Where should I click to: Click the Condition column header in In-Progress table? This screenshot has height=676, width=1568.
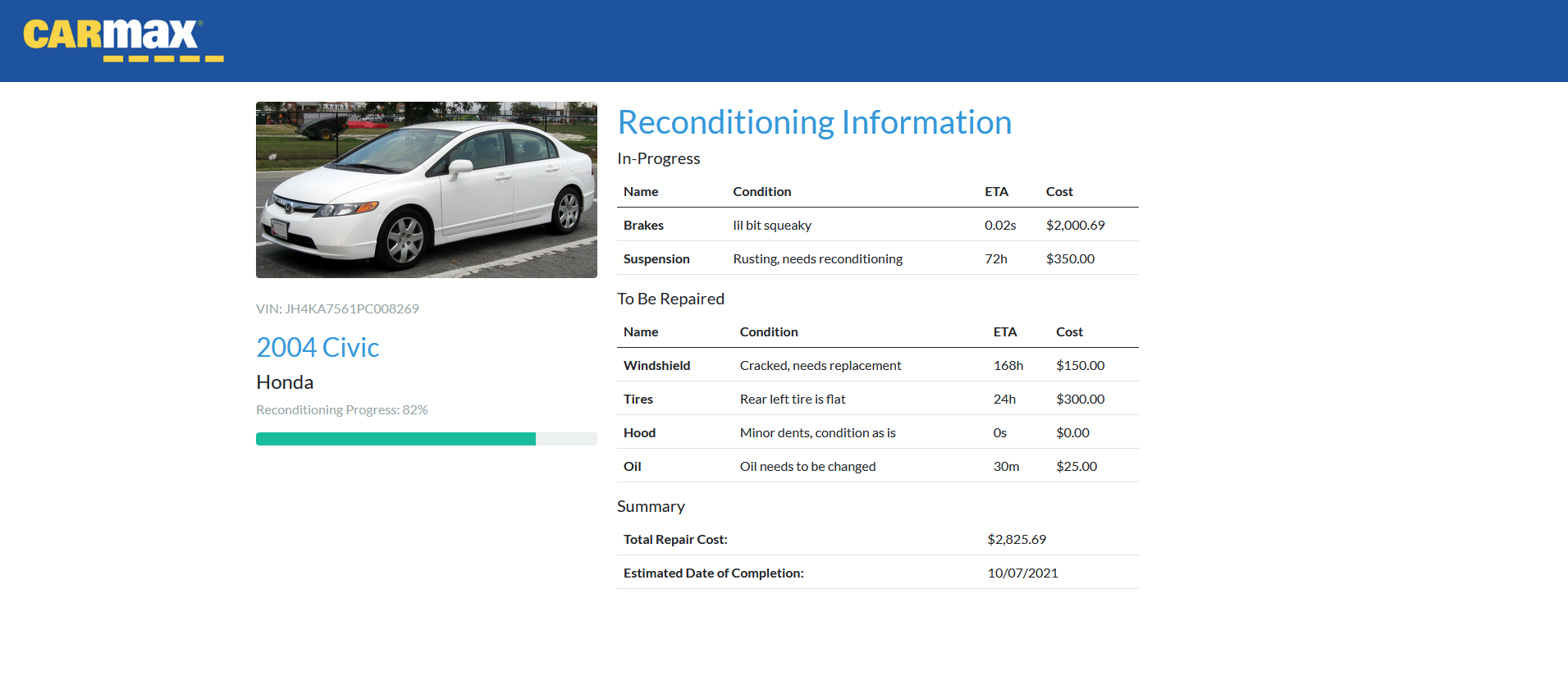tap(762, 191)
